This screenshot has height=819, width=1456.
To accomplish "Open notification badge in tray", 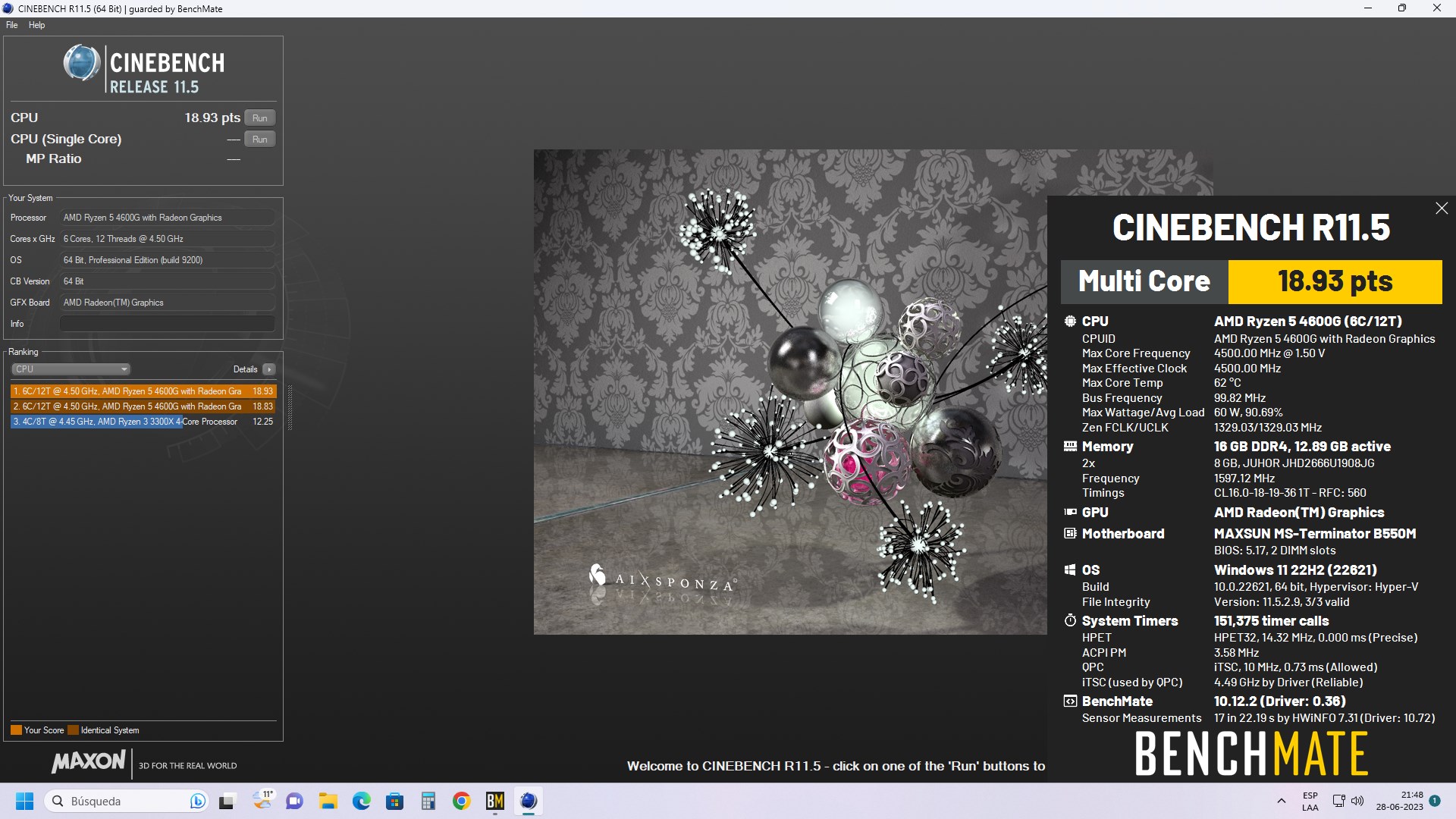I will pyautogui.click(x=1435, y=800).
